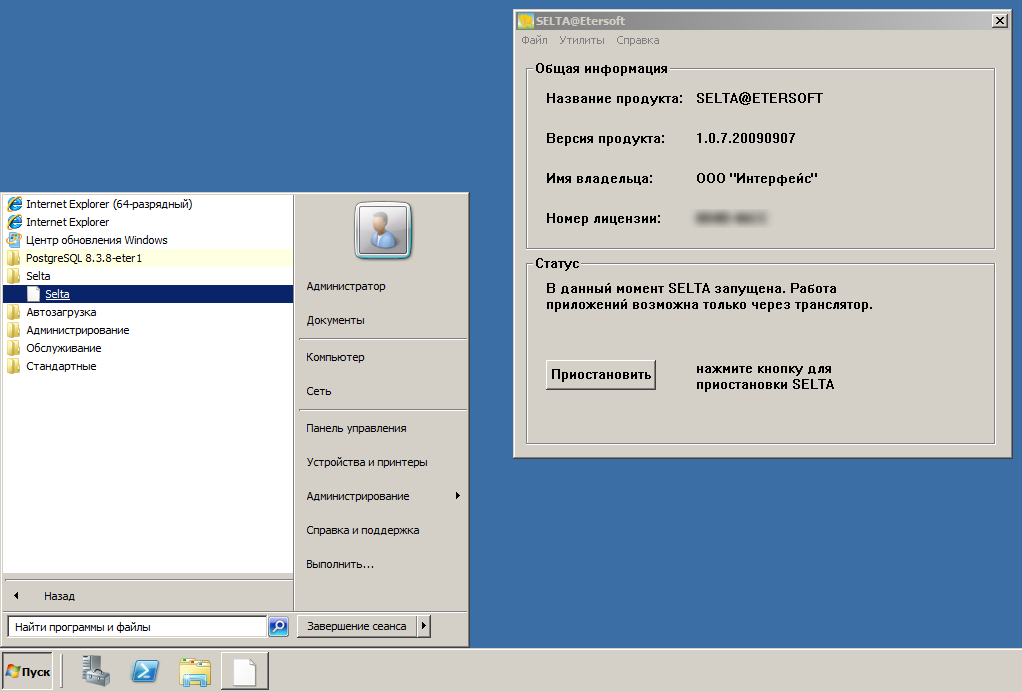This screenshot has width=1022, height=692.
Task: Click the SELTA app taskbar button
Action: [245, 671]
